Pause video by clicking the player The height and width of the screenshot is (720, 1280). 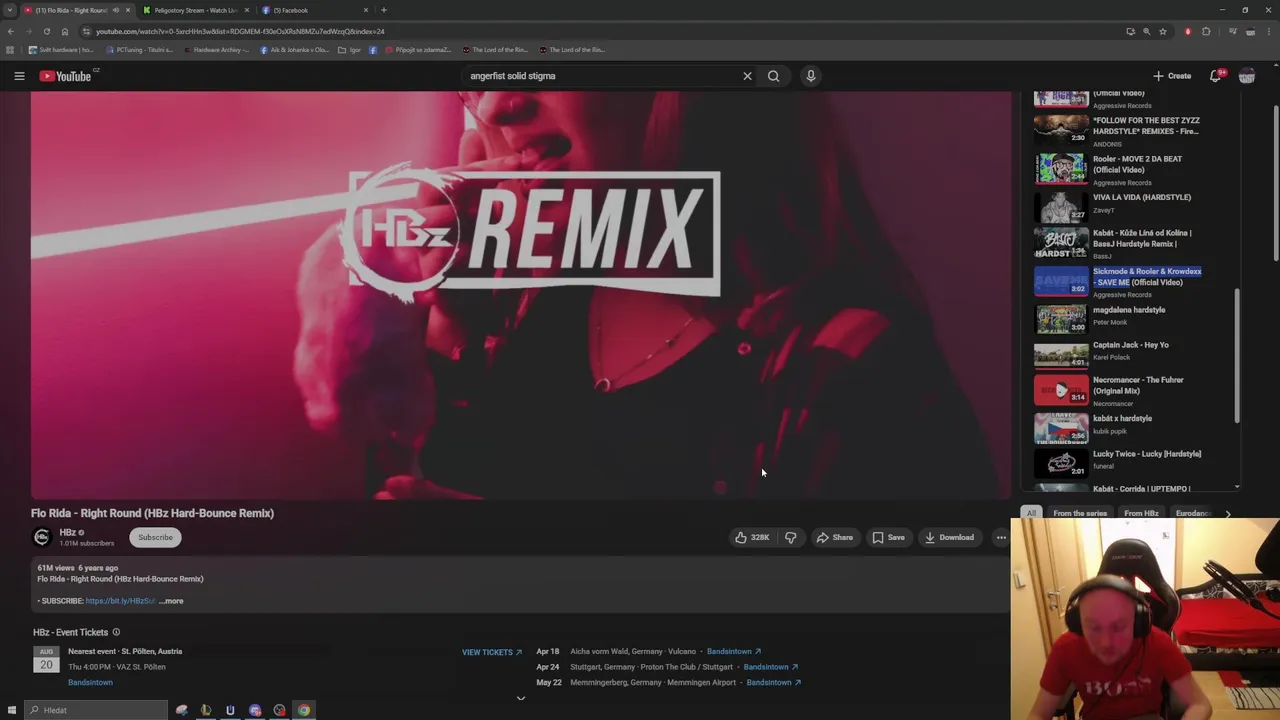pos(521,295)
